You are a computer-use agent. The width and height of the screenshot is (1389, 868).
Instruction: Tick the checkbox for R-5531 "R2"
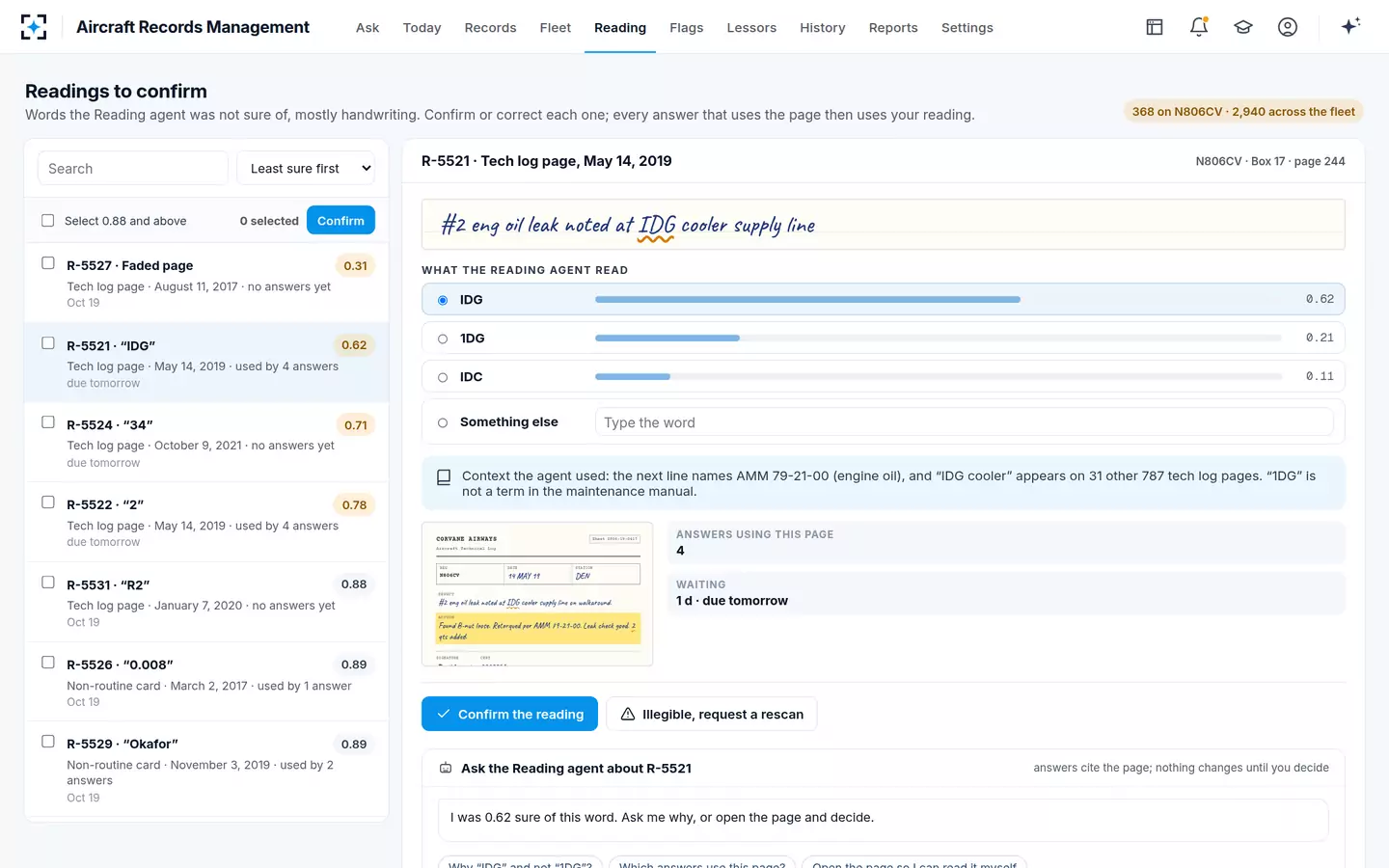(x=48, y=583)
